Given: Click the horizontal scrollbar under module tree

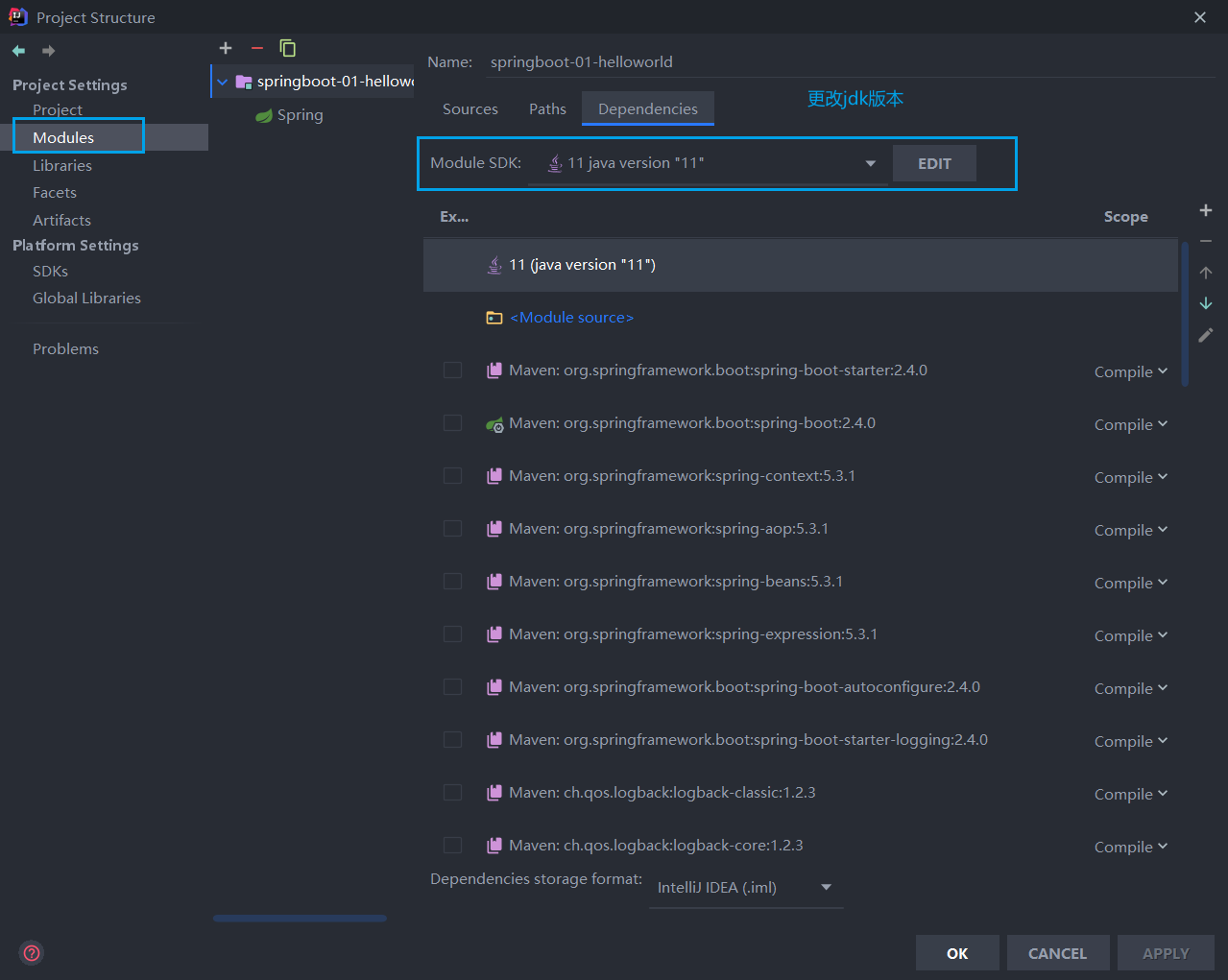Looking at the screenshot, I should [x=300, y=919].
